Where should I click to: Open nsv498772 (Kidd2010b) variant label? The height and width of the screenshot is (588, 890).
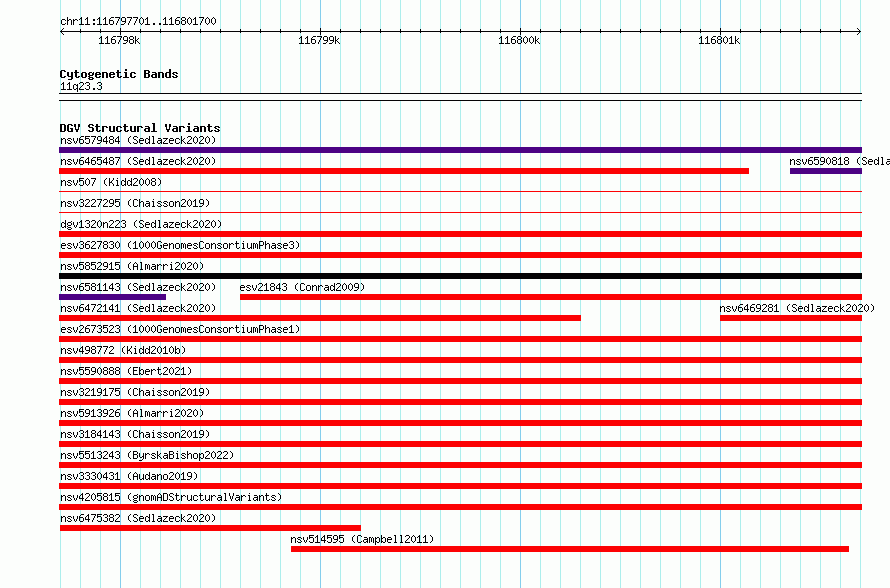point(123,350)
